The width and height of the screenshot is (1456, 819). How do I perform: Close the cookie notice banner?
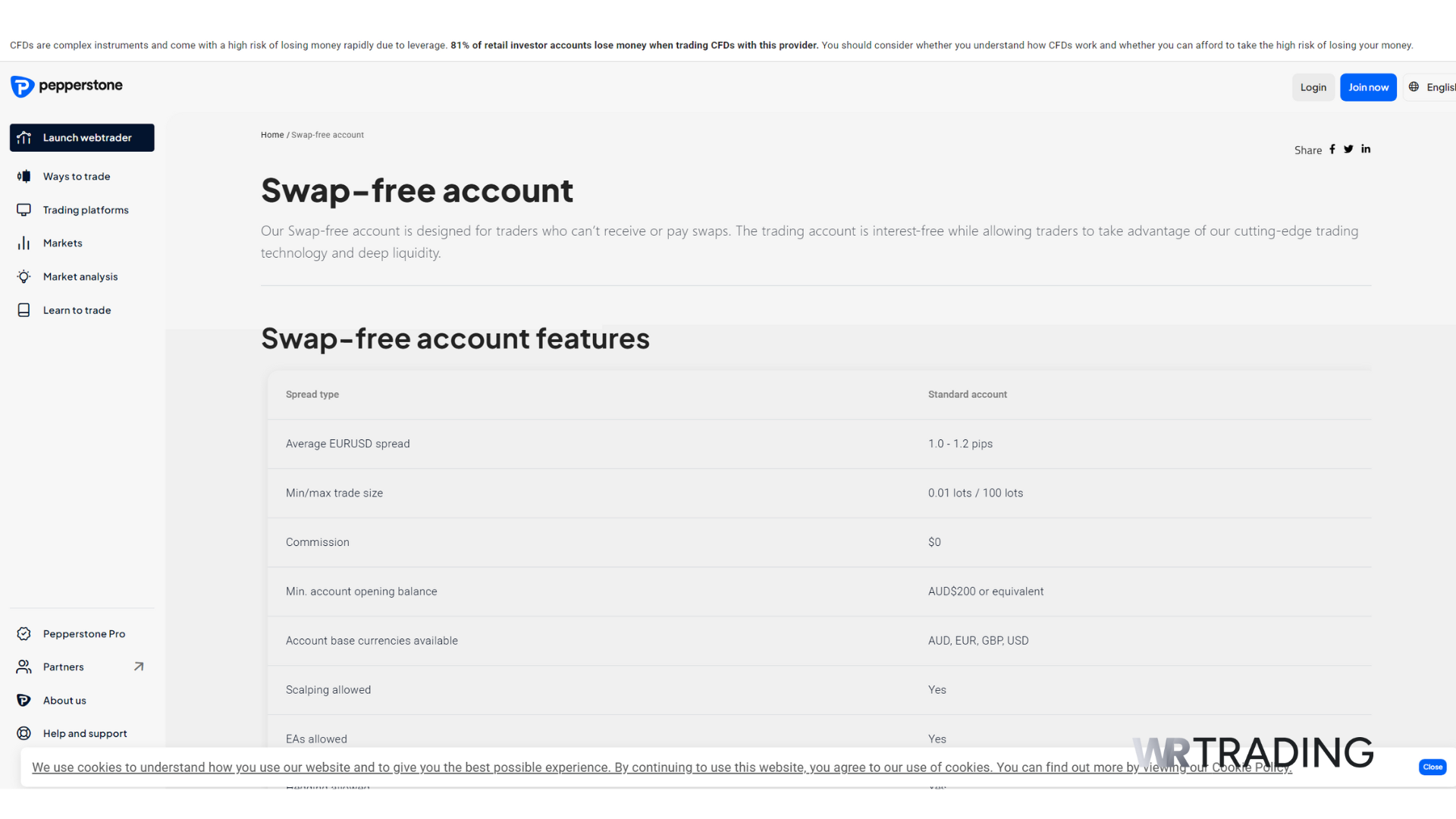click(x=1432, y=767)
